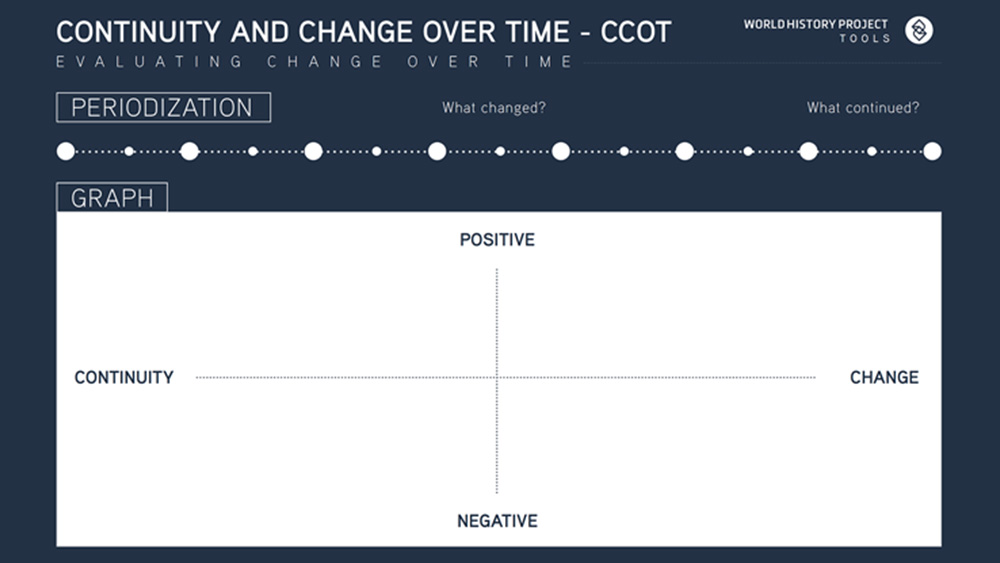This screenshot has width=1000, height=563.
Task: Select the CHANGE axis label
Action: coord(884,377)
